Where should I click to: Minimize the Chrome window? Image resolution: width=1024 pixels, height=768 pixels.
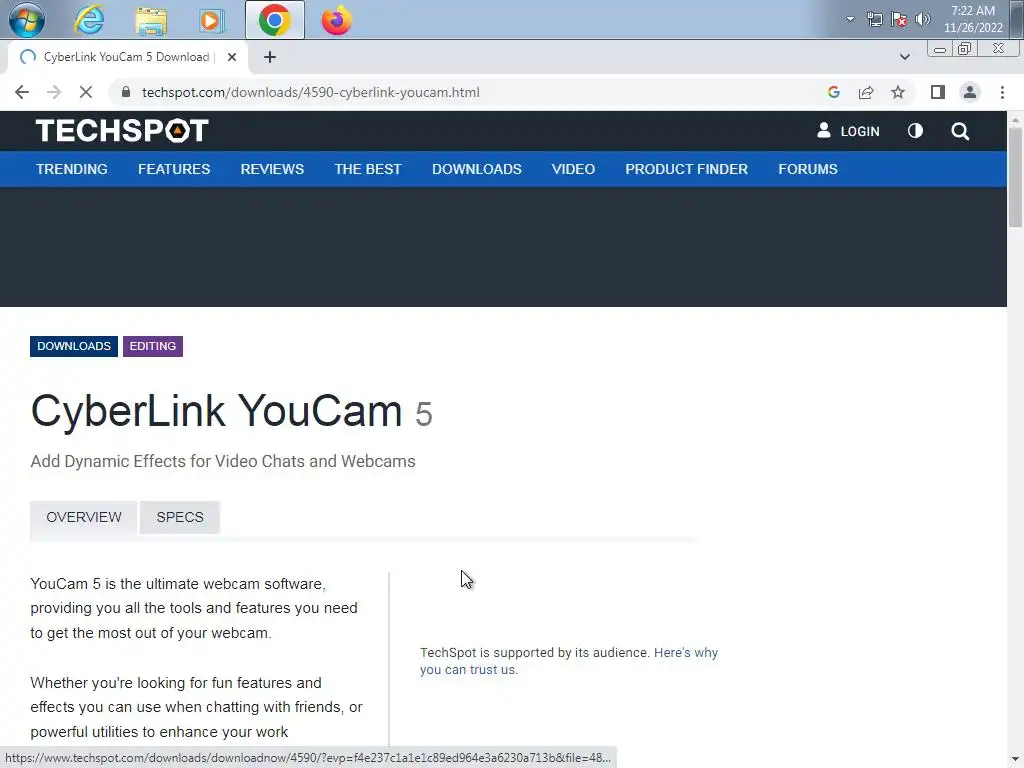pos(940,49)
